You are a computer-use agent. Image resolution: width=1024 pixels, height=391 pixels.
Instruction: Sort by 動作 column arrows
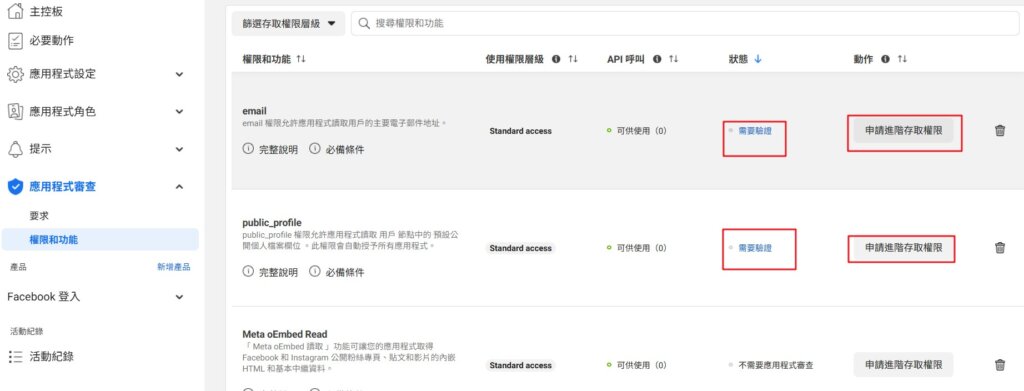coord(902,59)
